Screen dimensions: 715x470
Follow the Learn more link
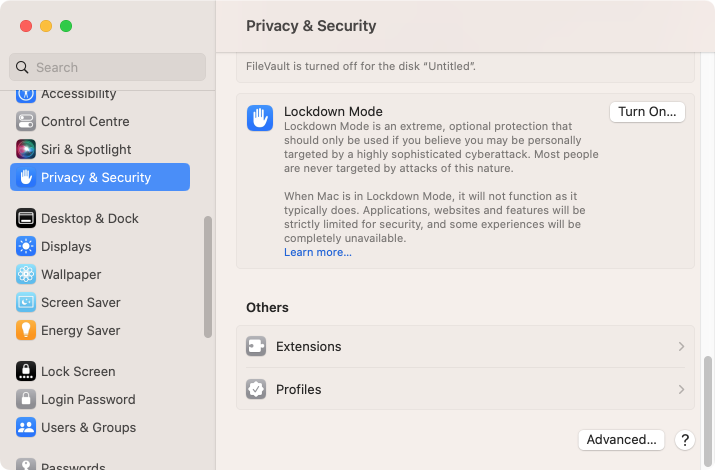(318, 252)
